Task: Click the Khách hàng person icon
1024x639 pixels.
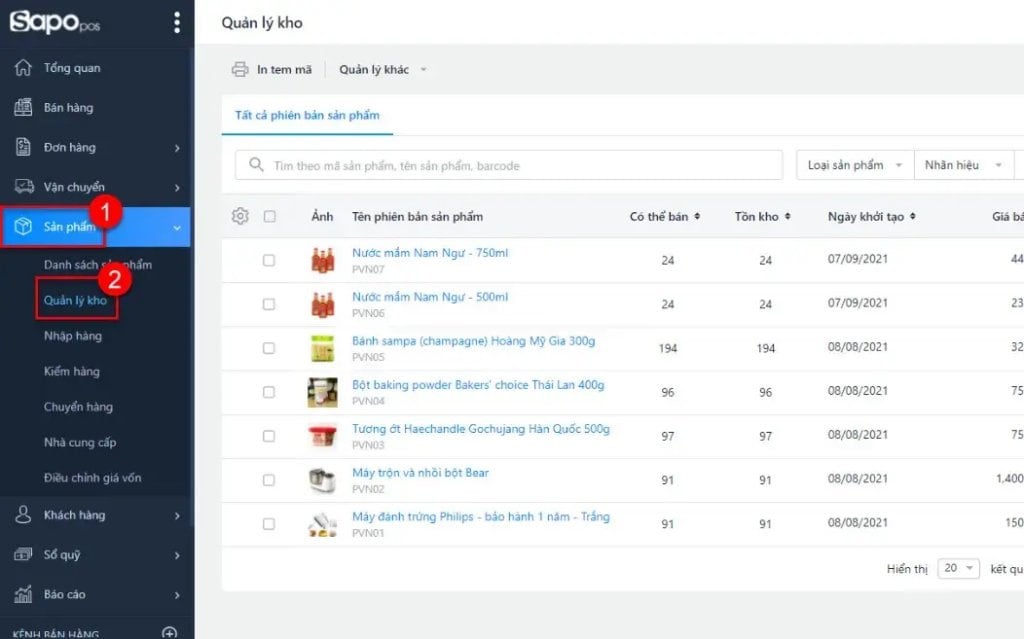Action: pyautogui.click(x=24, y=515)
